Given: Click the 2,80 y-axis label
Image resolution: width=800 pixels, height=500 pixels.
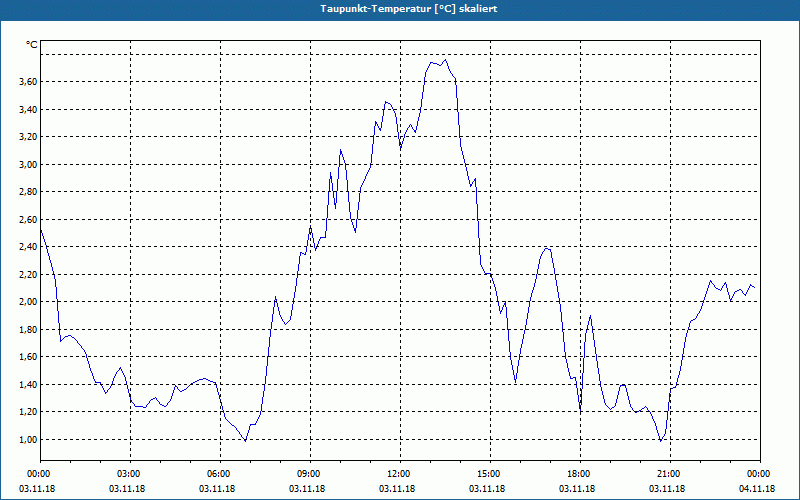Looking at the screenshot, I should [x=28, y=192].
